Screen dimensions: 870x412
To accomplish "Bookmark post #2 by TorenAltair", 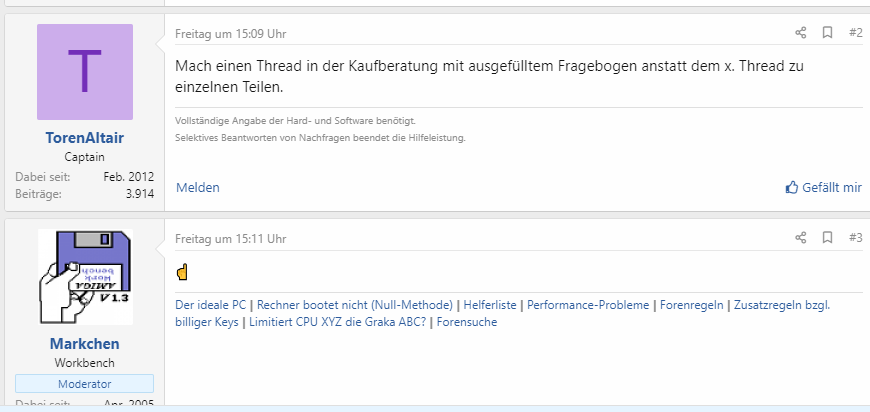I will (x=827, y=33).
